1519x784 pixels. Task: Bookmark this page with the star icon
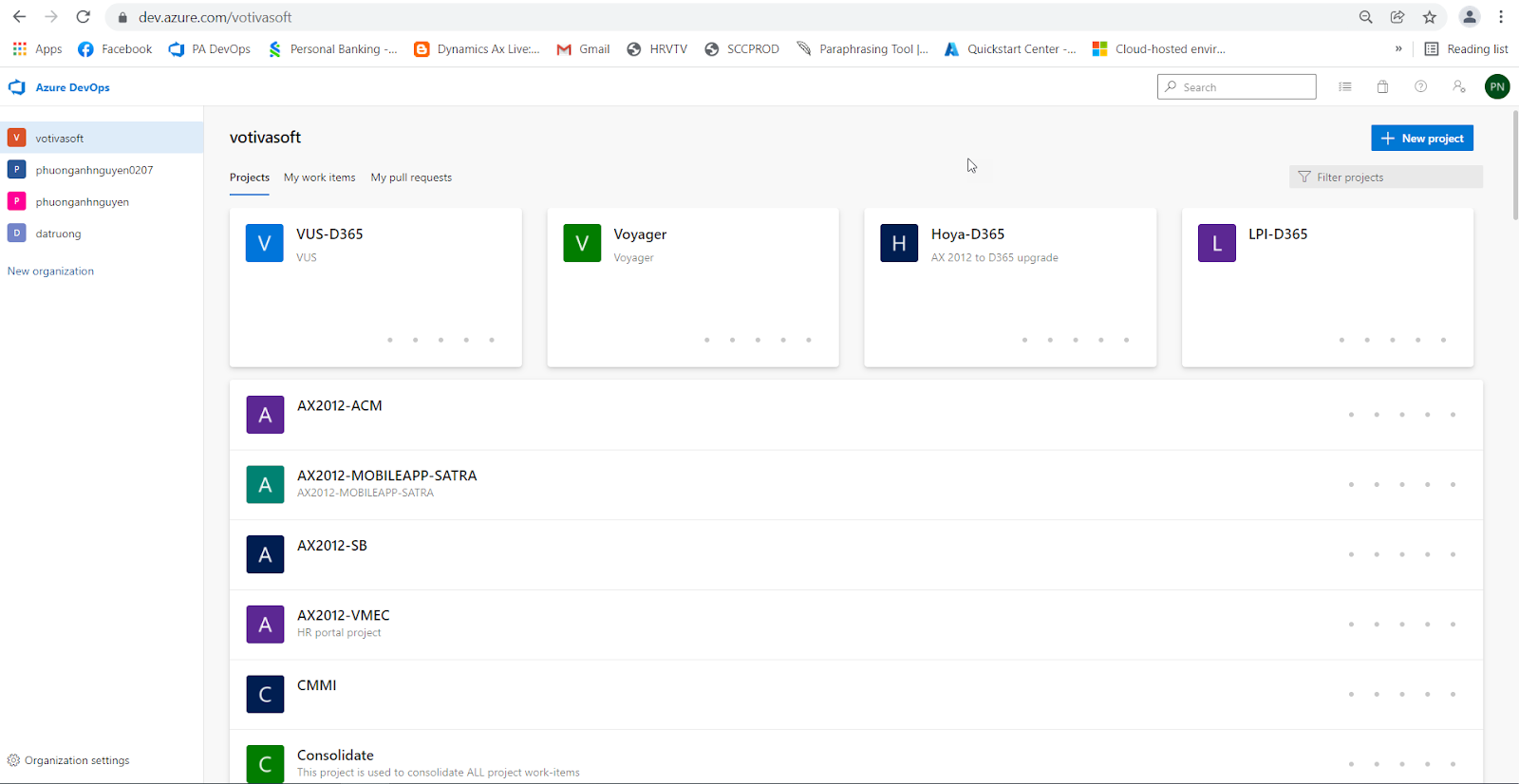[x=1430, y=17]
